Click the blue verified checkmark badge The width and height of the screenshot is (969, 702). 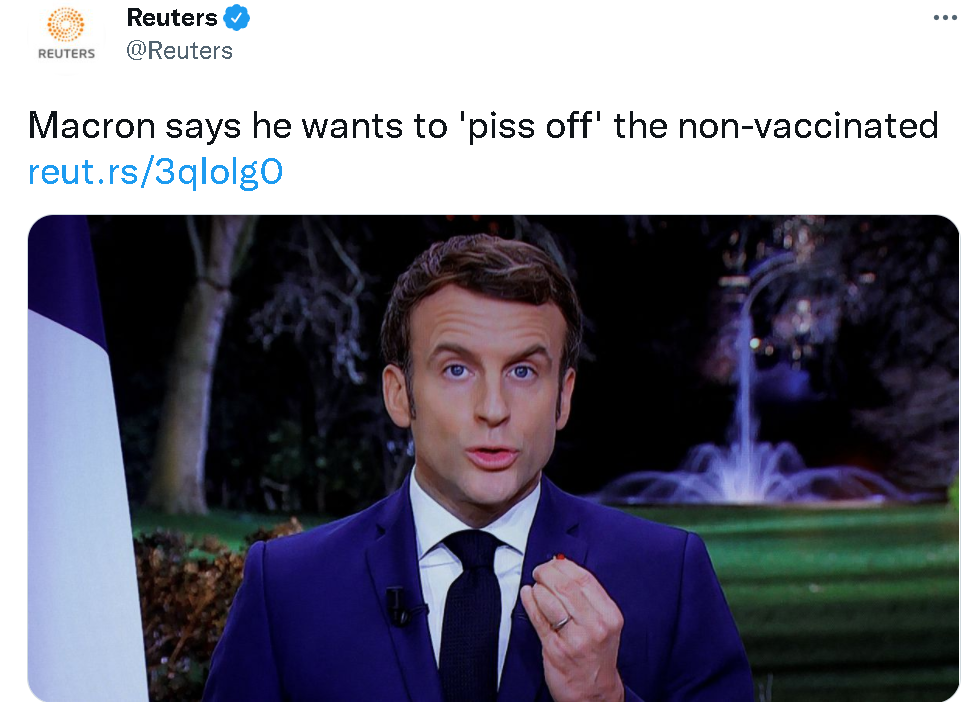point(237,18)
